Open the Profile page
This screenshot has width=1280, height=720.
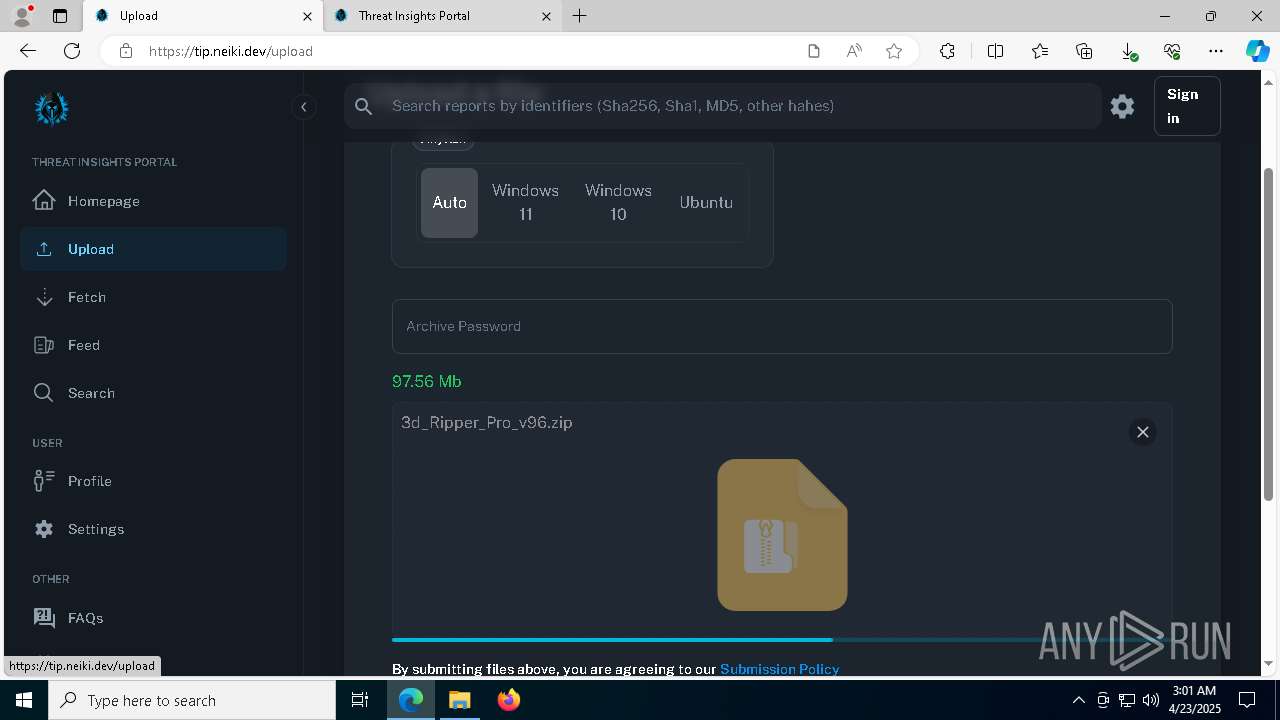click(x=153, y=481)
